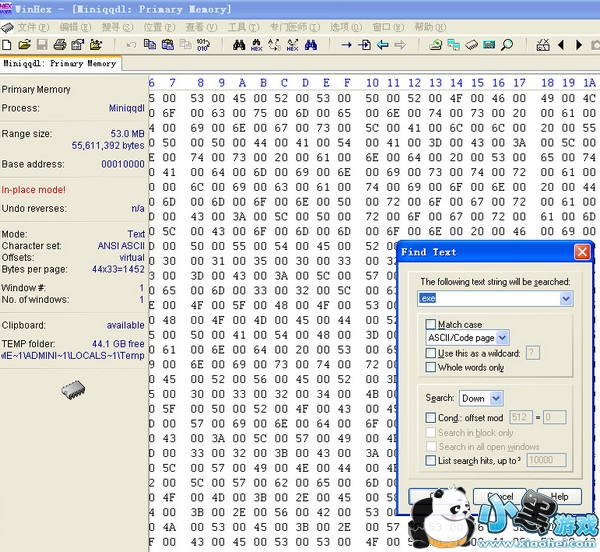Enable List search hits checkbox

coord(430,460)
